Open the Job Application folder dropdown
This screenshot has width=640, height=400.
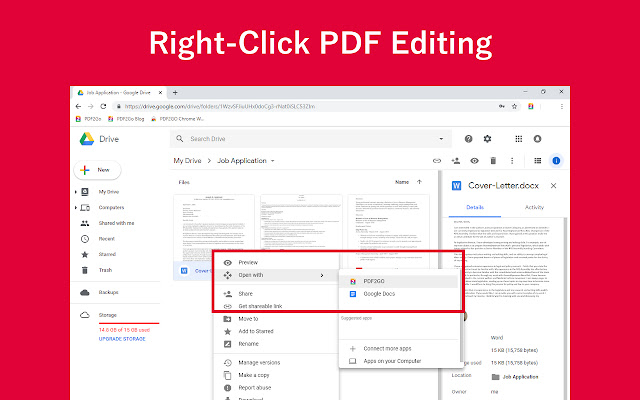point(273,161)
